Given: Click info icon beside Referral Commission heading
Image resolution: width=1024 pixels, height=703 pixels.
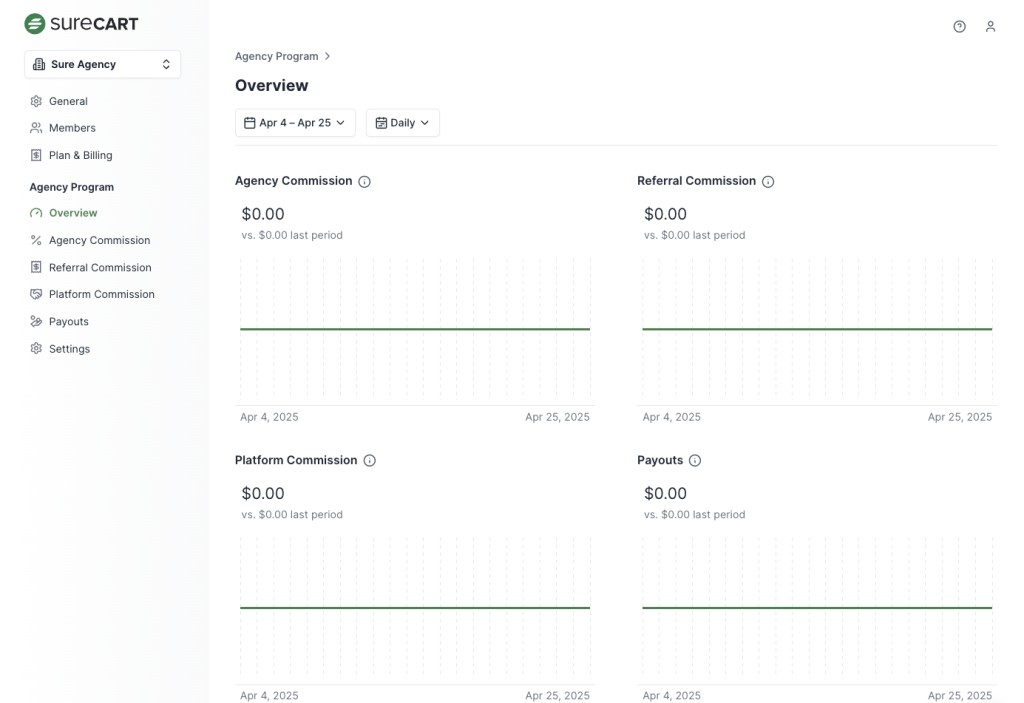Looking at the screenshot, I should [768, 182].
